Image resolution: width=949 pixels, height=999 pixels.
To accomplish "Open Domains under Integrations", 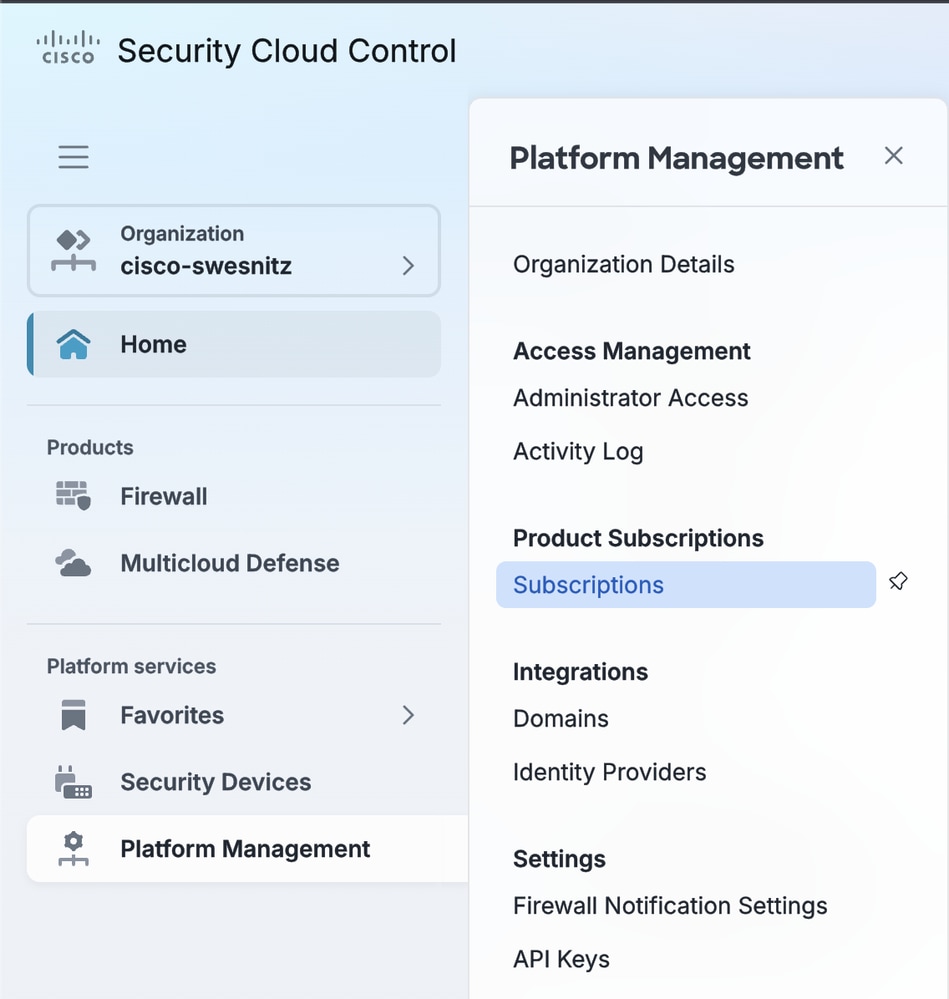I will coord(560,719).
